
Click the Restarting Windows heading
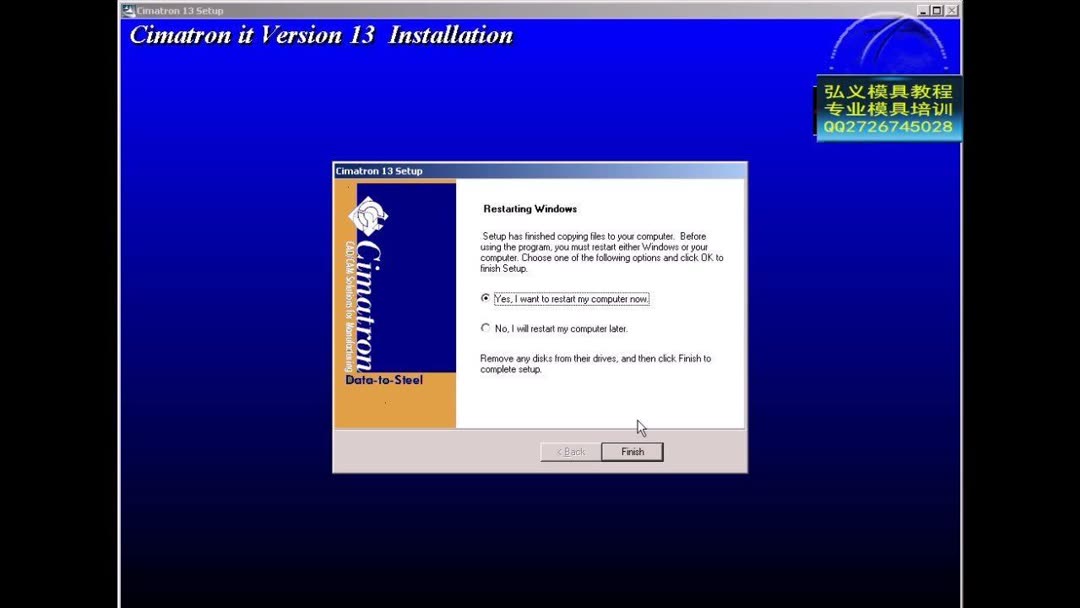pyautogui.click(x=529, y=208)
